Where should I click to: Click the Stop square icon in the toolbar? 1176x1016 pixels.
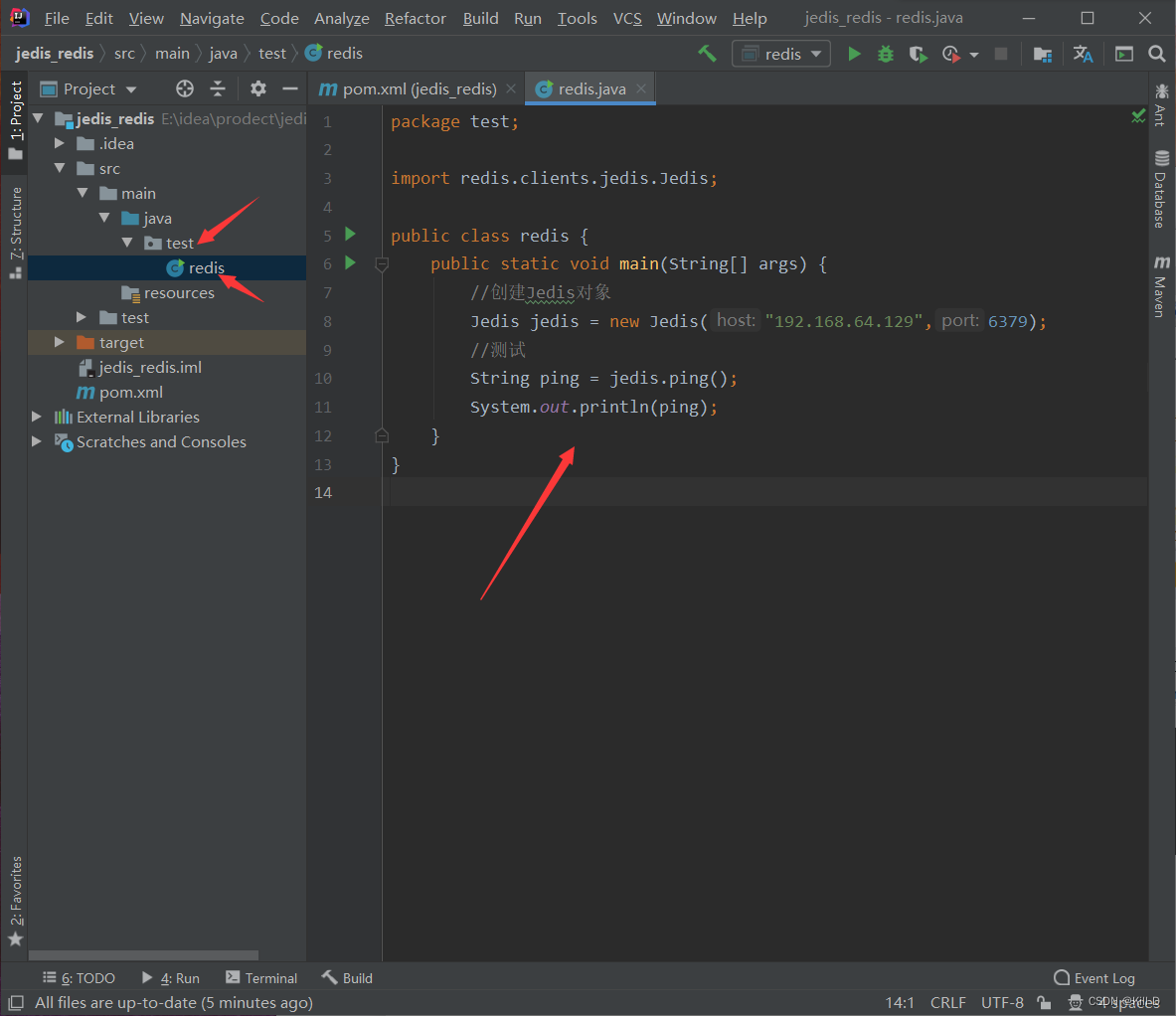click(1000, 54)
